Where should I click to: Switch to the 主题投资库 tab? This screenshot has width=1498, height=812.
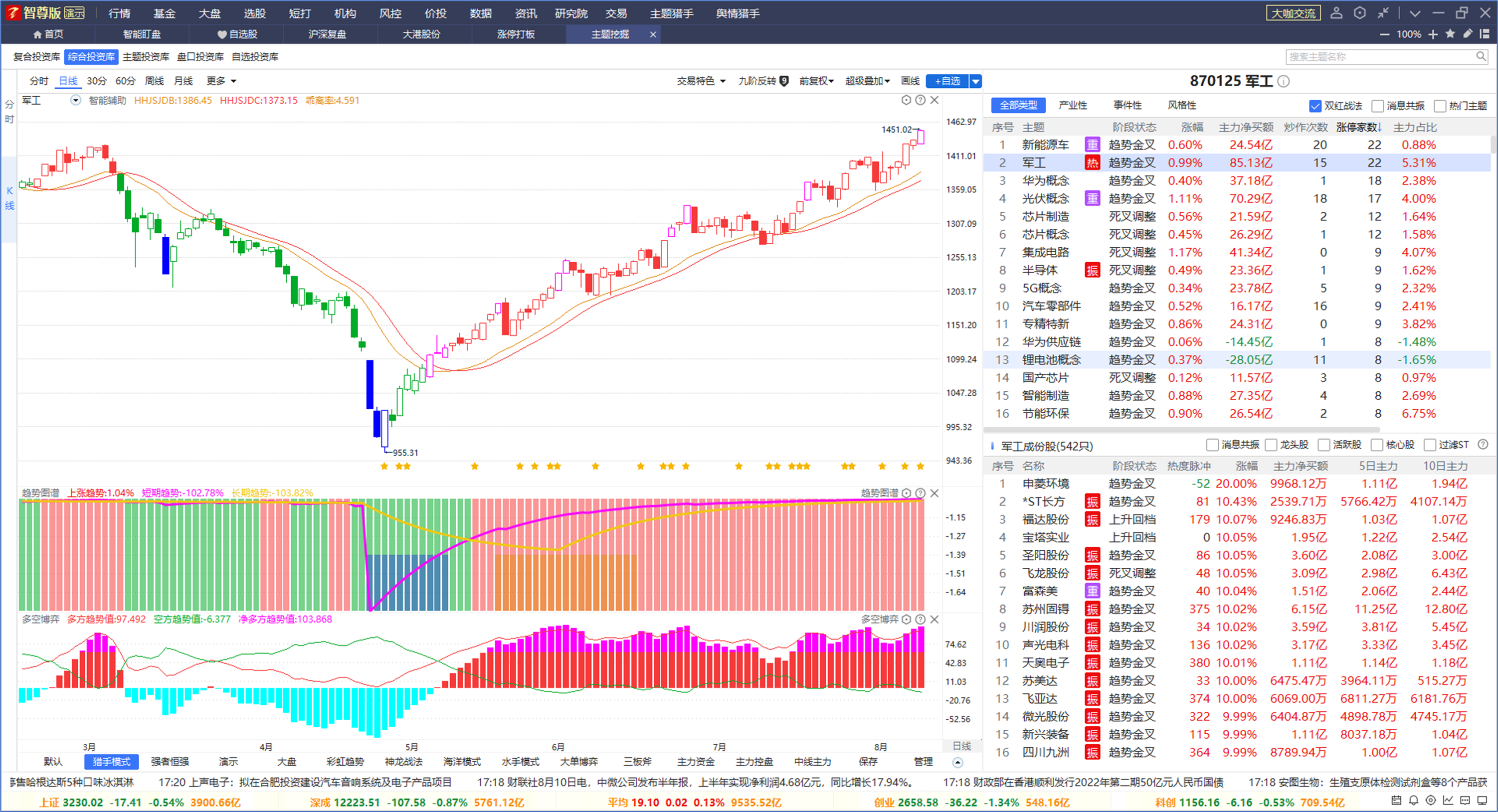pos(146,56)
